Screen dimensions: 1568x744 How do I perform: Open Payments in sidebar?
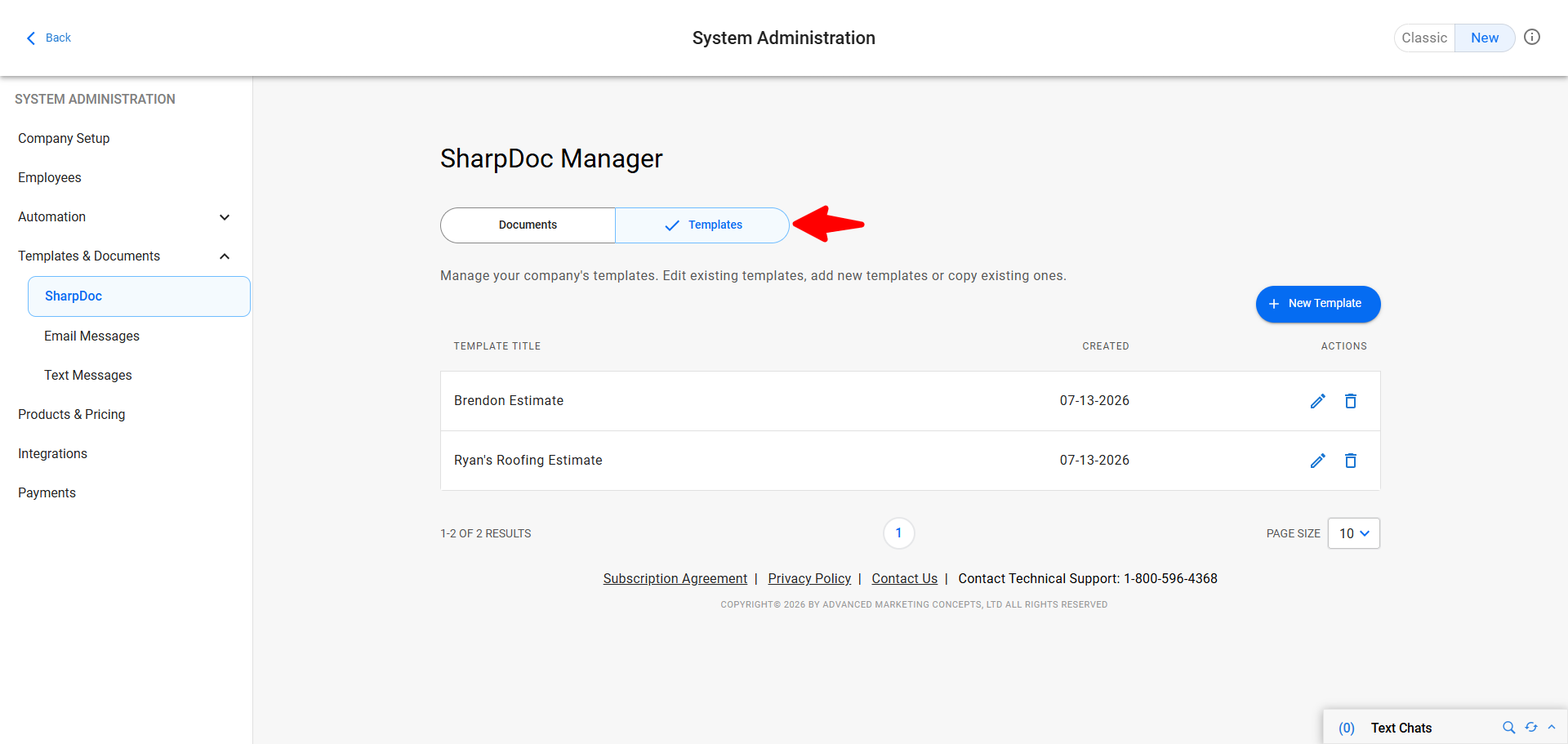(x=47, y=493)
